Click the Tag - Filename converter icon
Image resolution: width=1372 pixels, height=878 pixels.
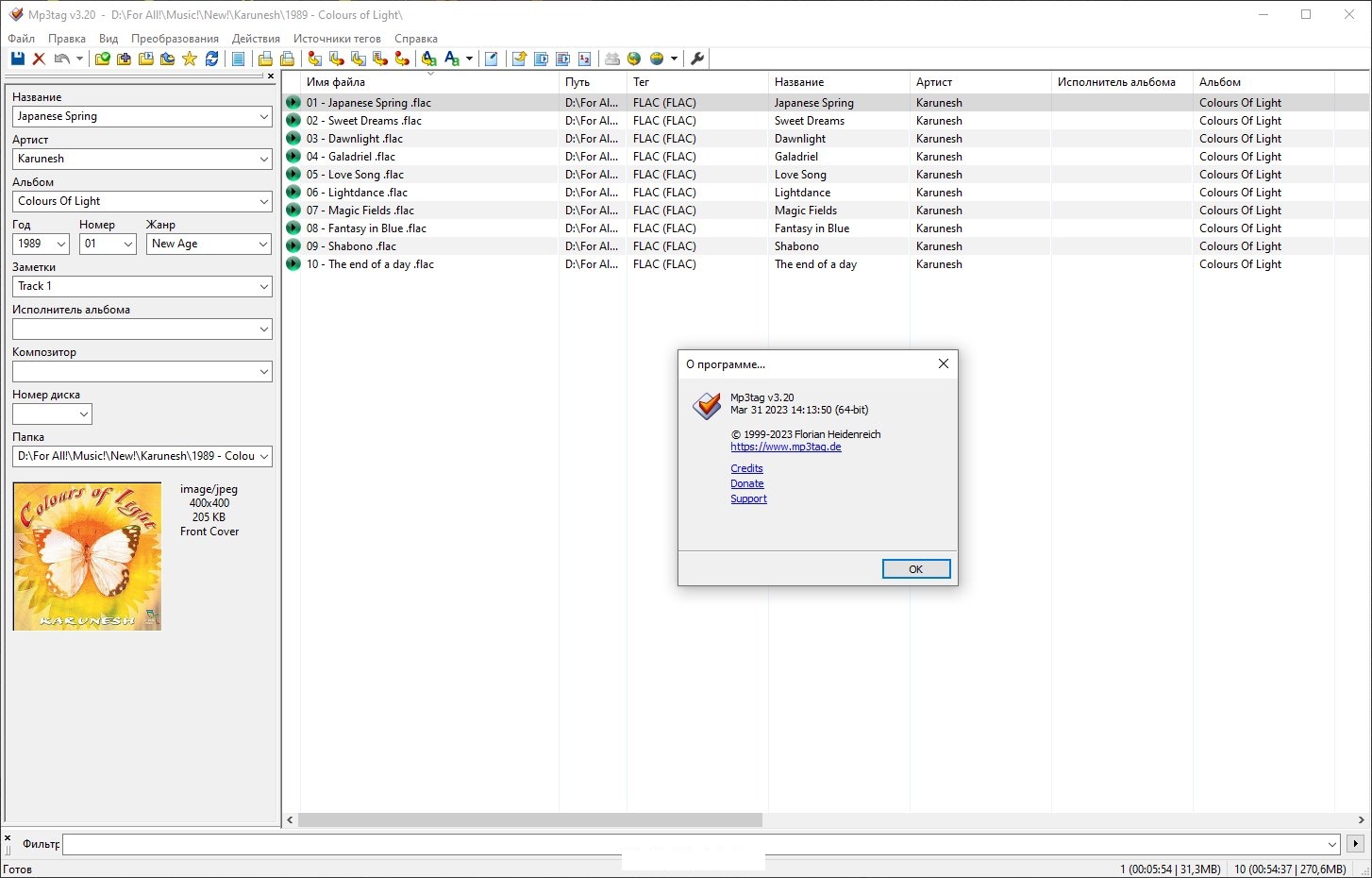point(314,59)
